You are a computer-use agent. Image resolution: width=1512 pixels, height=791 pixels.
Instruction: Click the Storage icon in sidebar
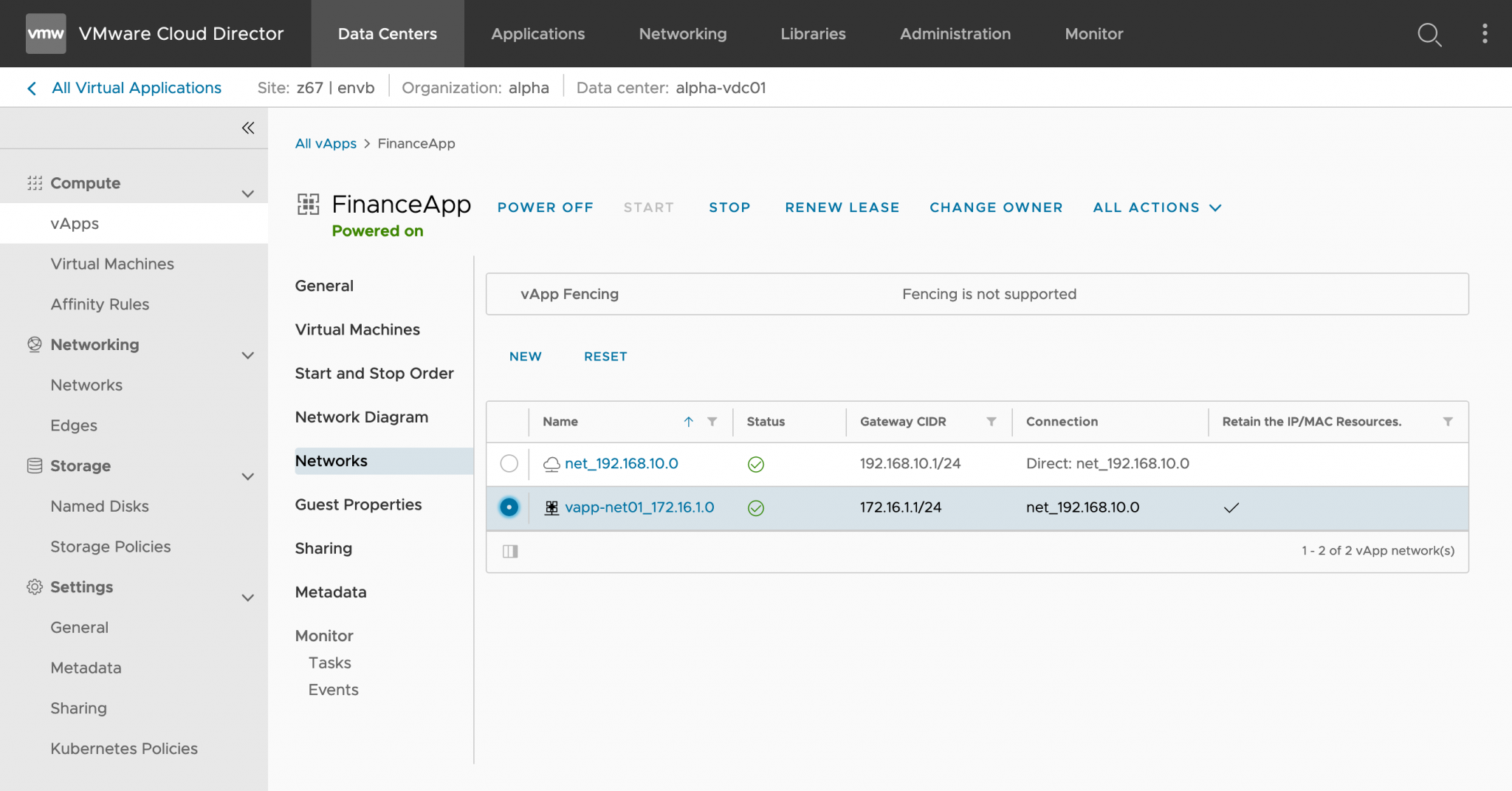(x=34, y=465)
